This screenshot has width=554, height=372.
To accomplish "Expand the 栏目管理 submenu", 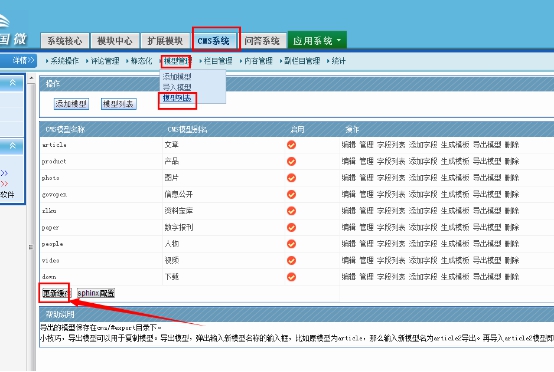I will 217,61.
